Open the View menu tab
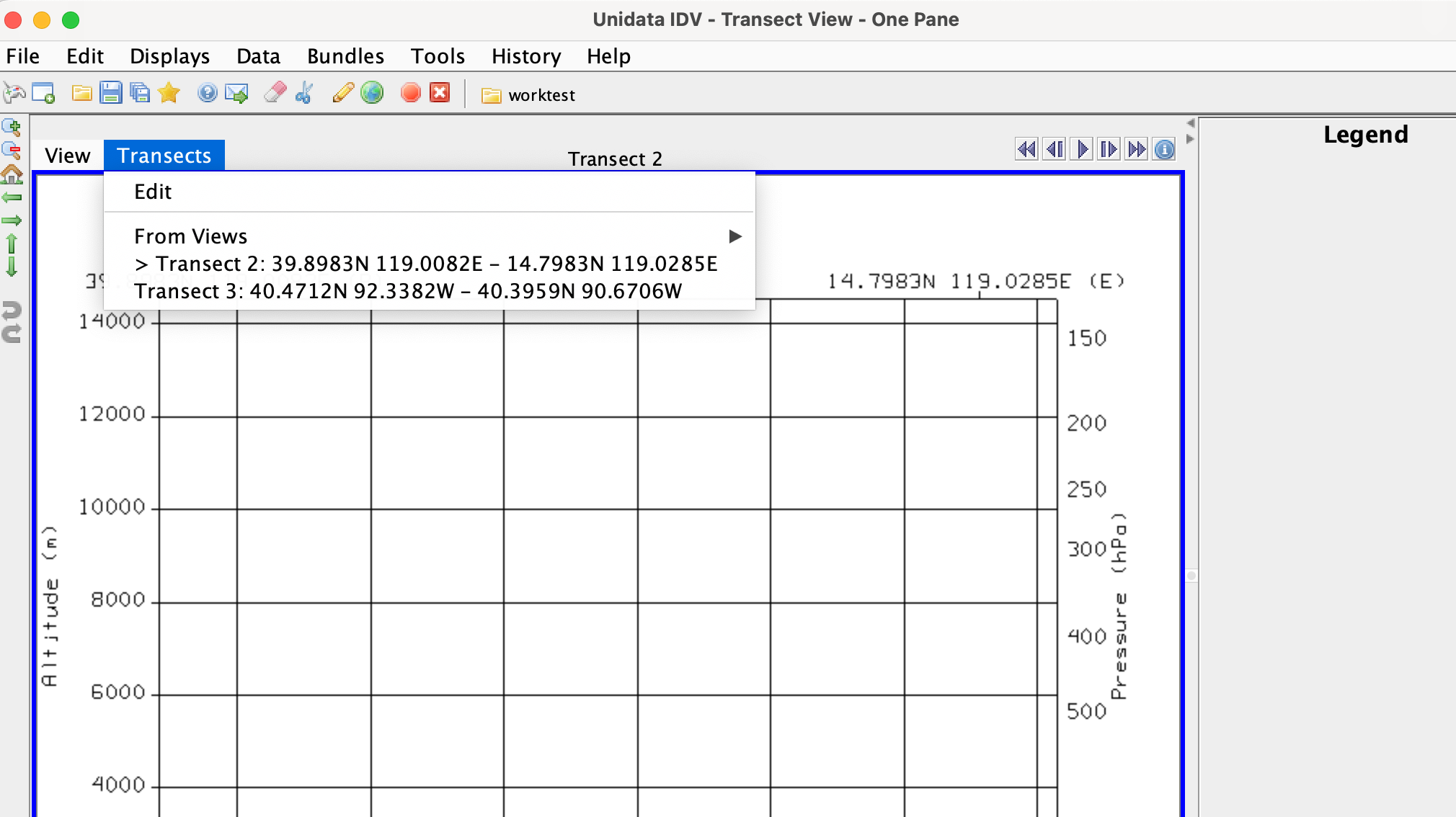The width and height of the screenshot is (1456, 817). pyautogui.click(x=68, y=156)
